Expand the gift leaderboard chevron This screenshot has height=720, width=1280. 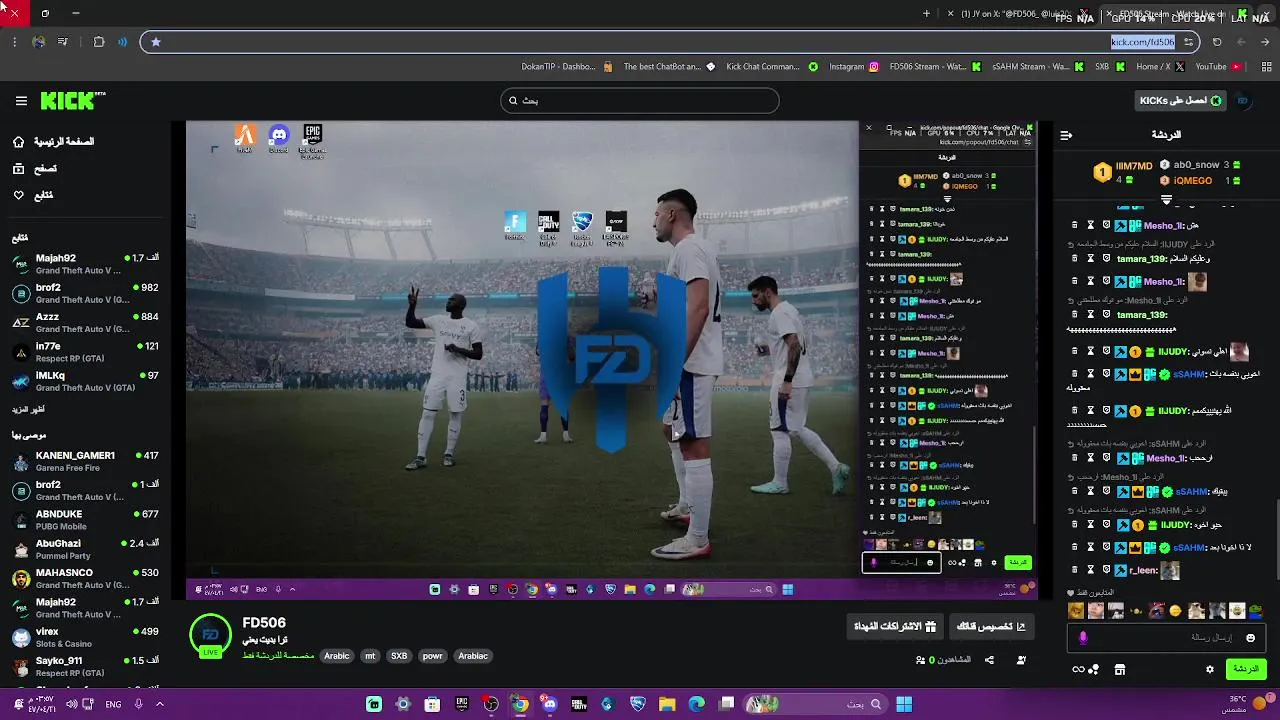(x=1166, y=200)
